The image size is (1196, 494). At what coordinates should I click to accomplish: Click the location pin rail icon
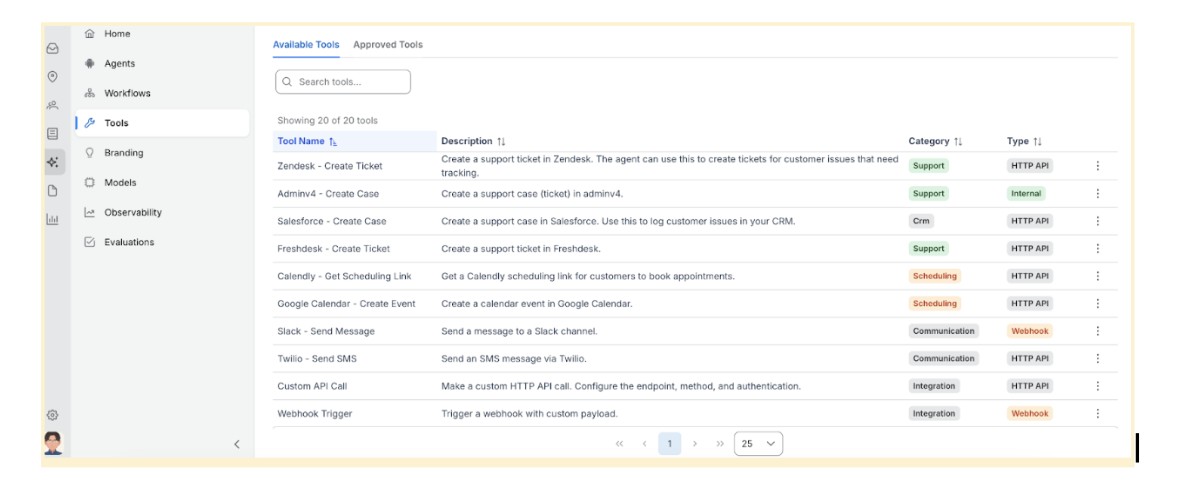click(53, 76)
